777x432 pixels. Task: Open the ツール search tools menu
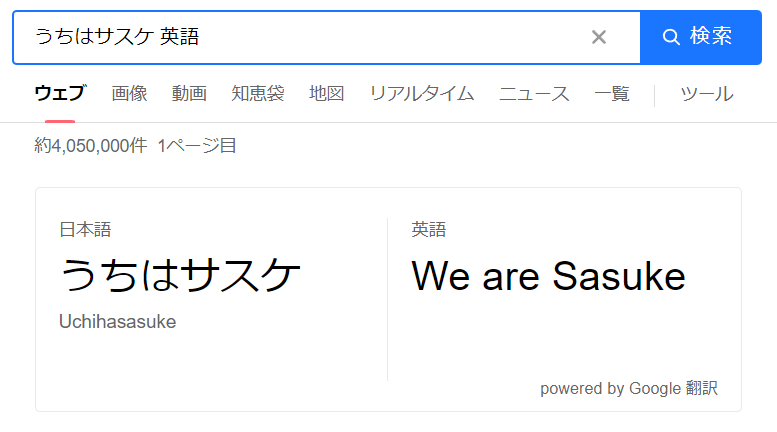pos(706,94)
